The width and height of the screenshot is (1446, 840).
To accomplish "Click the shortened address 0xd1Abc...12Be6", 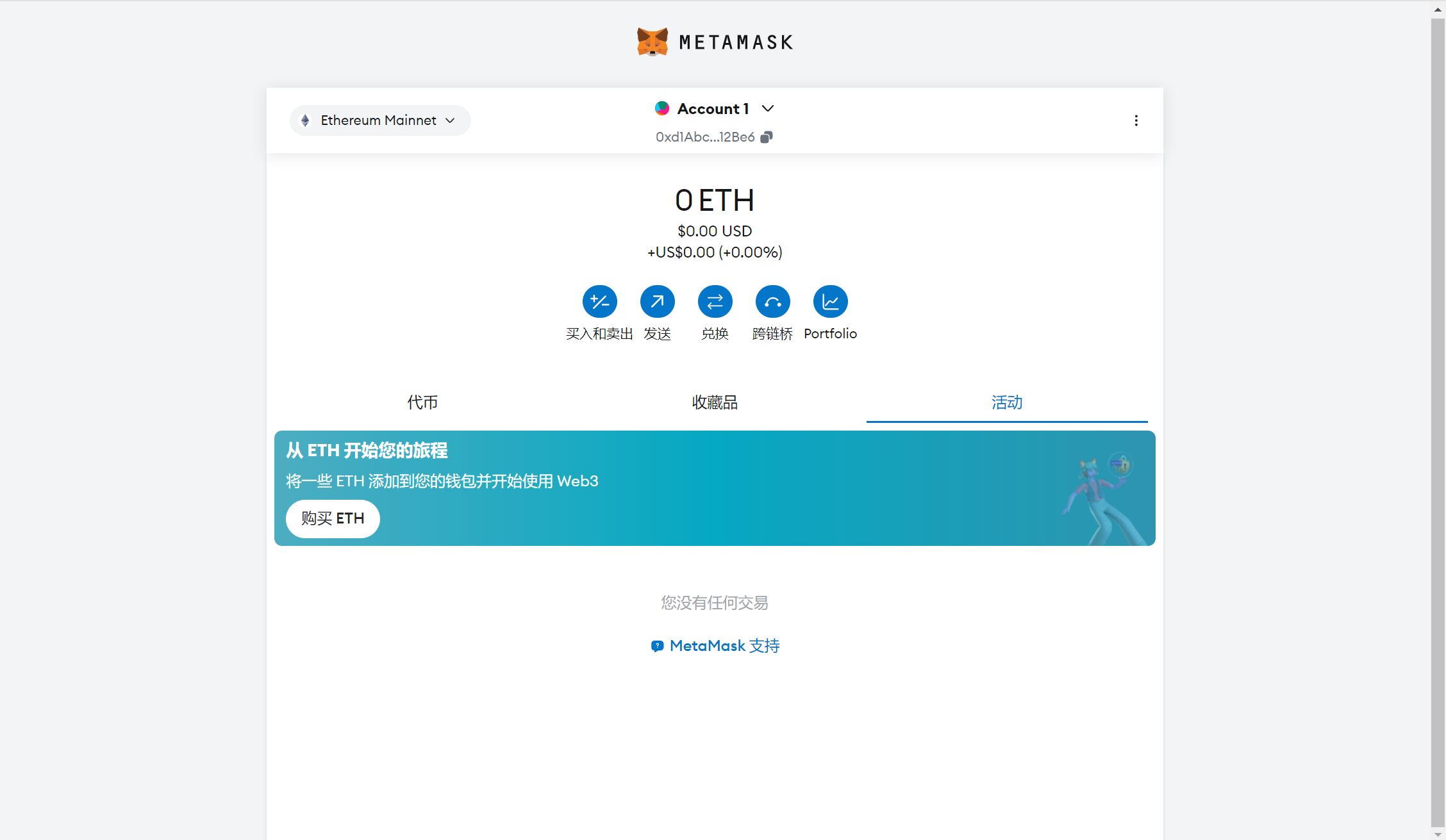I will tap(705, 137).
